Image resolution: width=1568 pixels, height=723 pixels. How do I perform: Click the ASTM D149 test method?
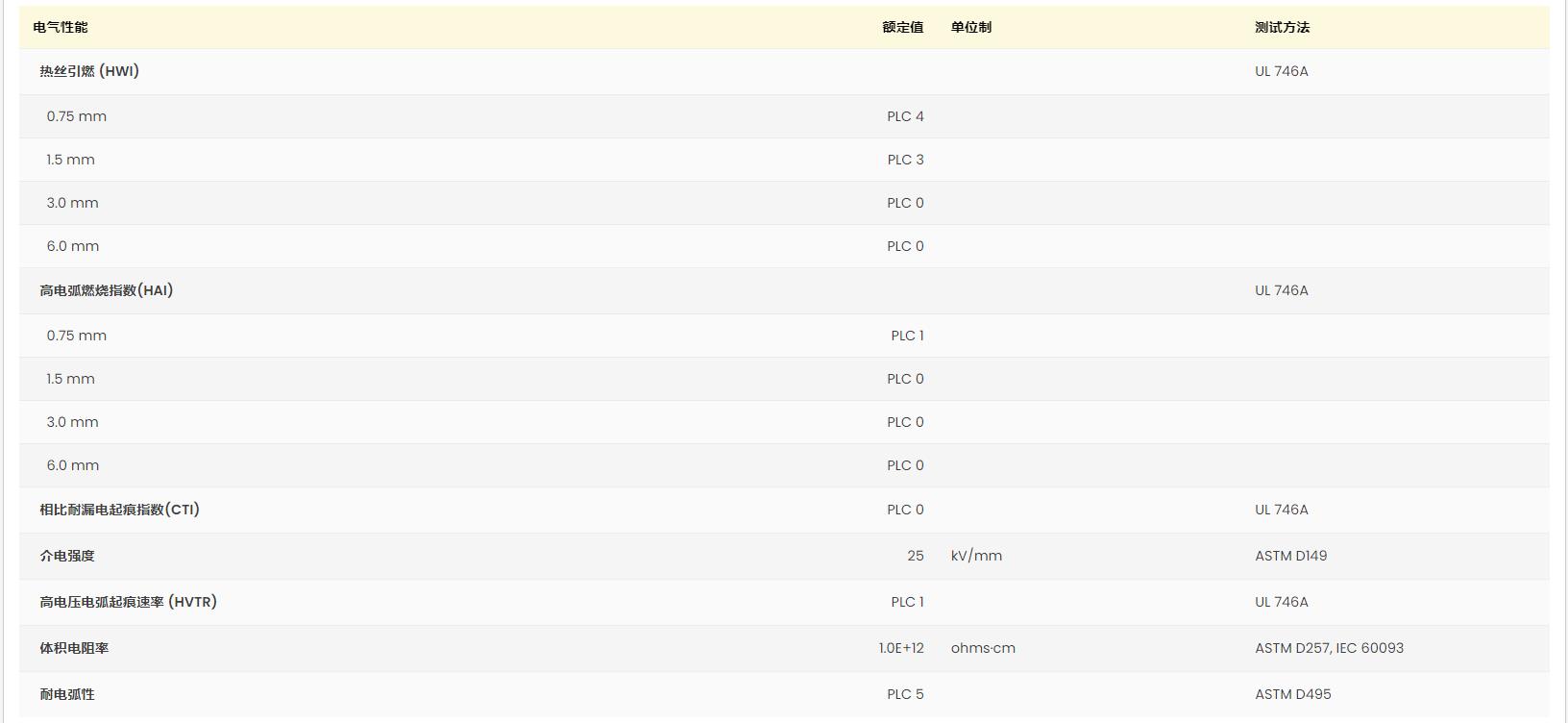coord(1291,556)
